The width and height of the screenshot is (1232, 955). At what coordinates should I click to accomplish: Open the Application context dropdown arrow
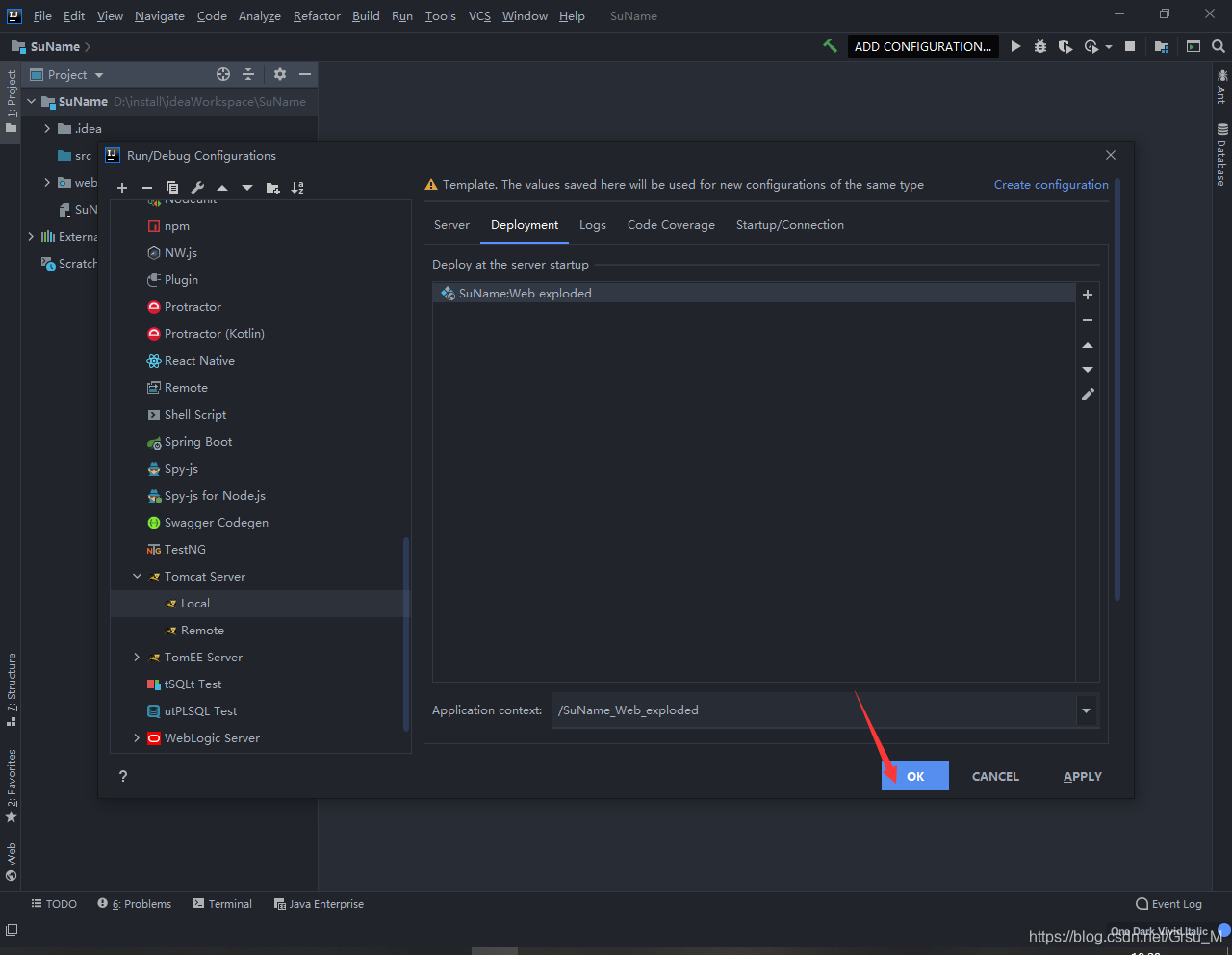coord(1087,710)
